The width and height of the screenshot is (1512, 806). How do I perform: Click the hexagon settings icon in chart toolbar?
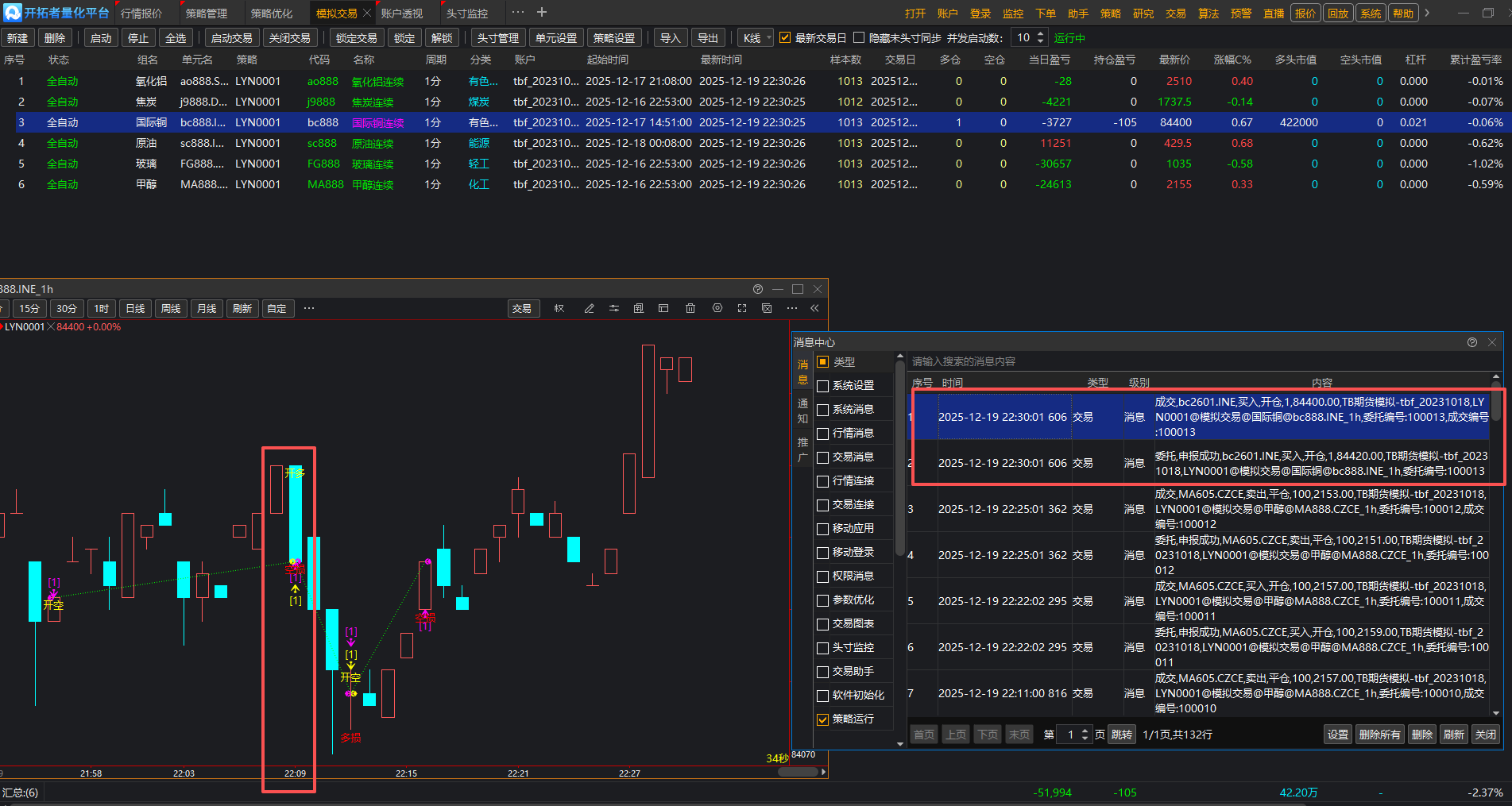coord(717,308)
